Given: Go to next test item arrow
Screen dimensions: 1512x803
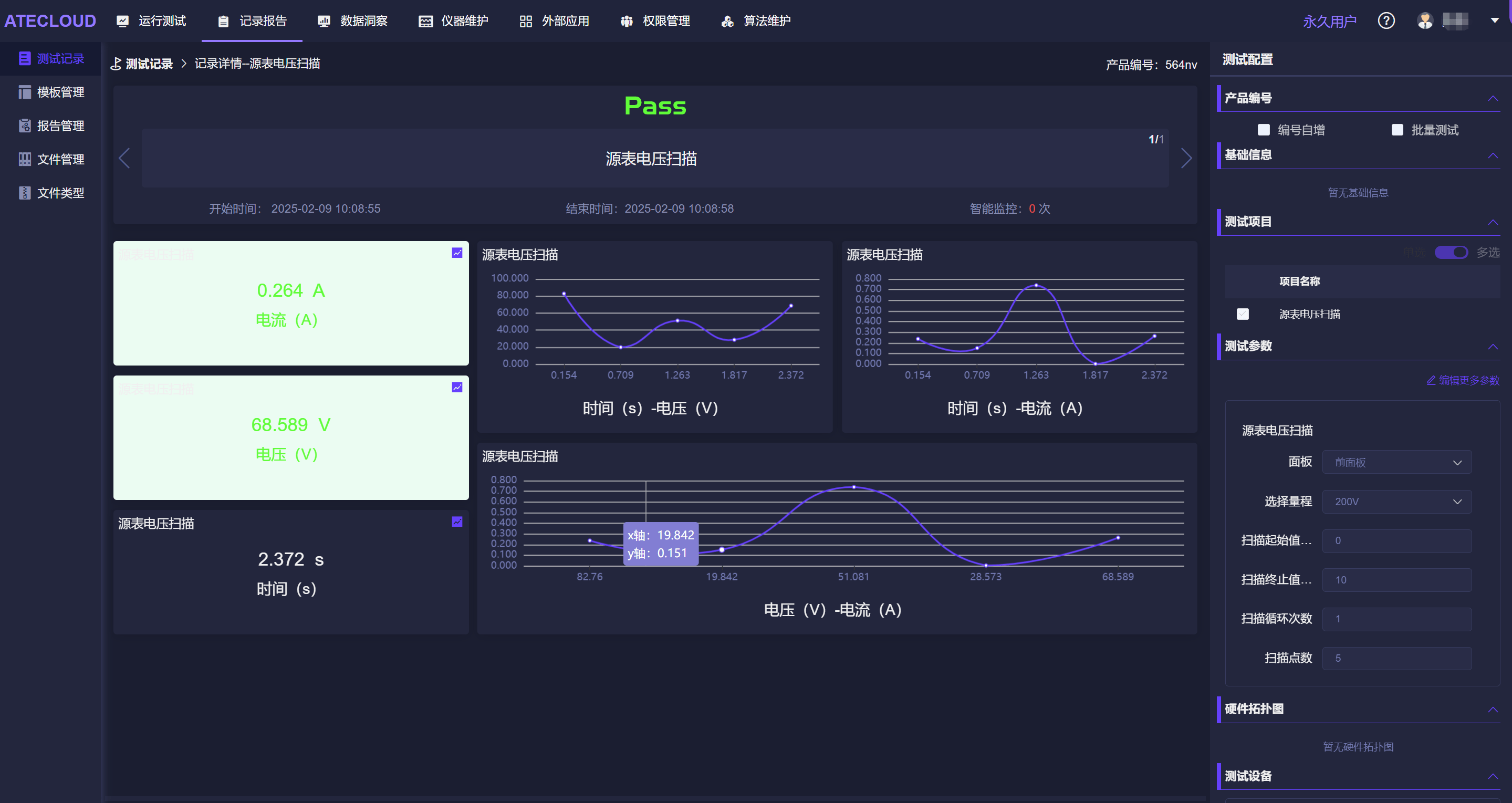Looking at the screenshot, I should tap(1186, 158).
